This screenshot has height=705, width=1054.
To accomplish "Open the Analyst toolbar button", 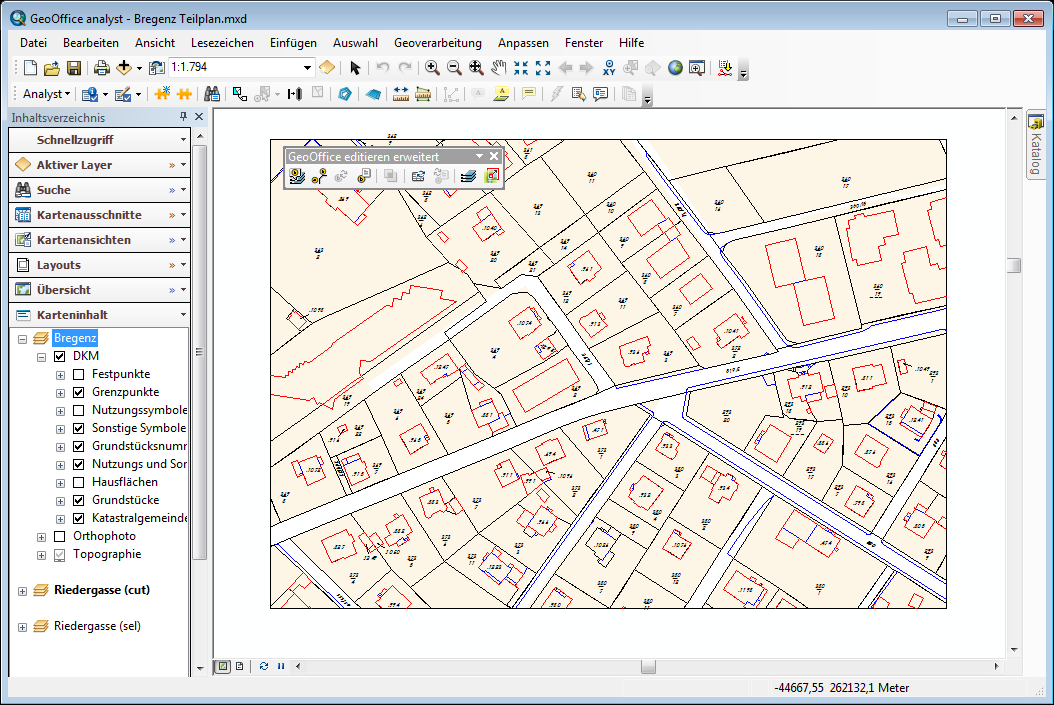I will 46,94.
